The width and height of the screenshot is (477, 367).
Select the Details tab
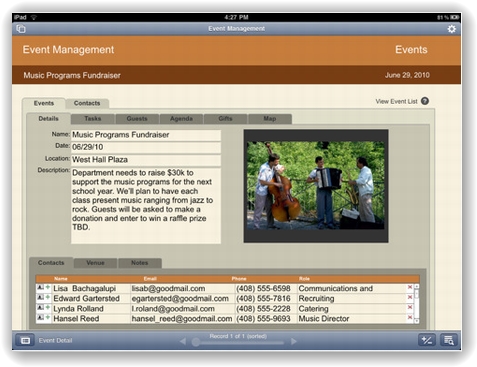[48, 119]
